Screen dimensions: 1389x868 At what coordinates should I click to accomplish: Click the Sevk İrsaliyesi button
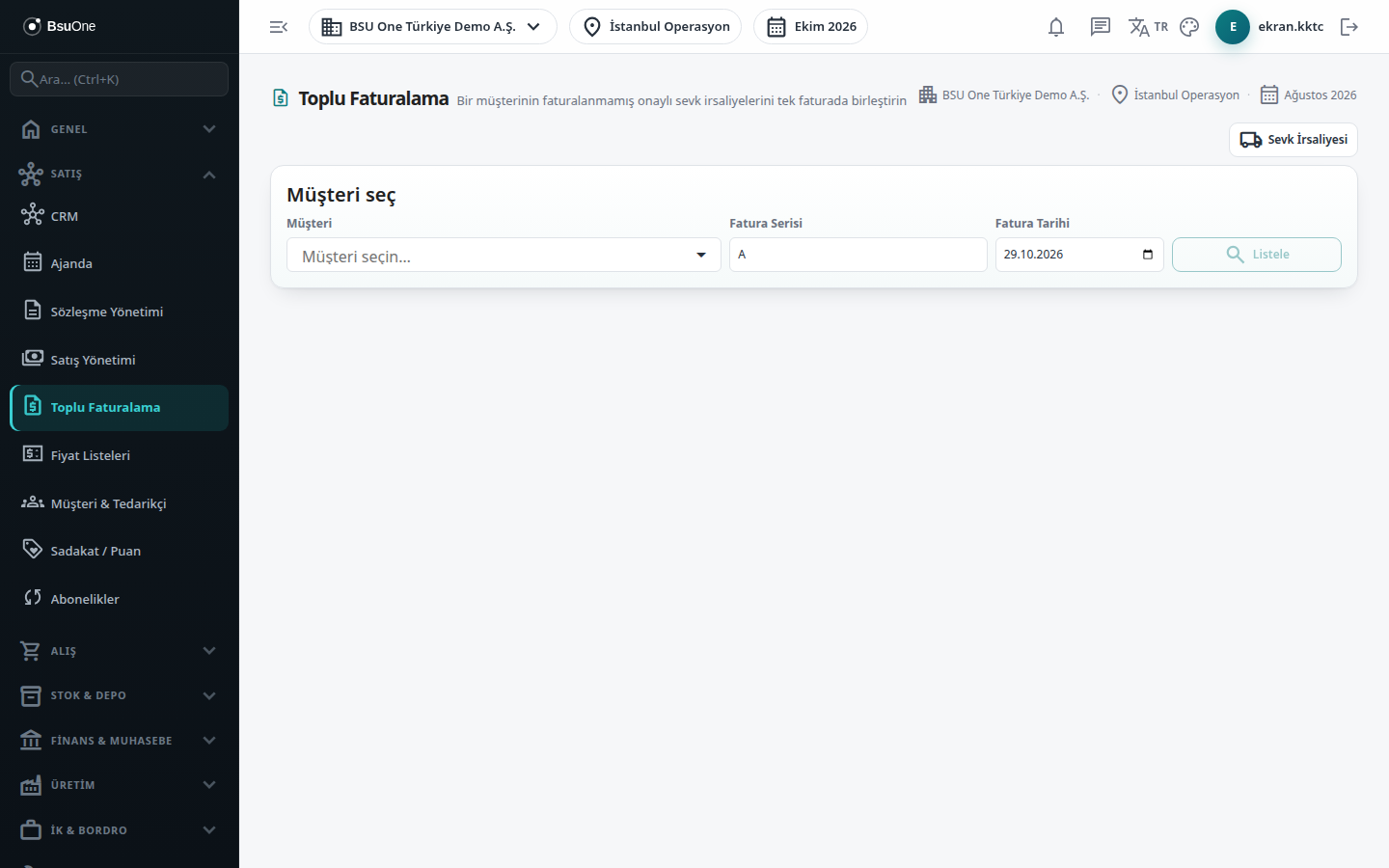1294,140
